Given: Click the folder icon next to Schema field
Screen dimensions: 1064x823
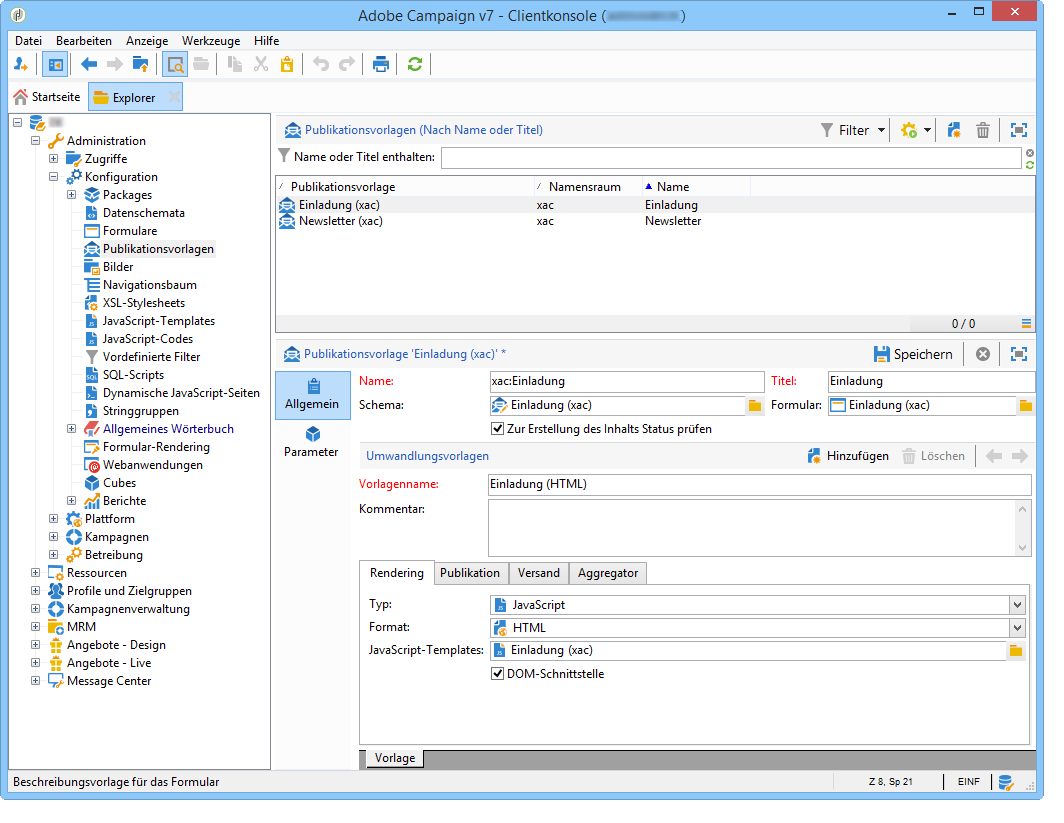Looking at the screenshot, I should (x=755, y=406).
